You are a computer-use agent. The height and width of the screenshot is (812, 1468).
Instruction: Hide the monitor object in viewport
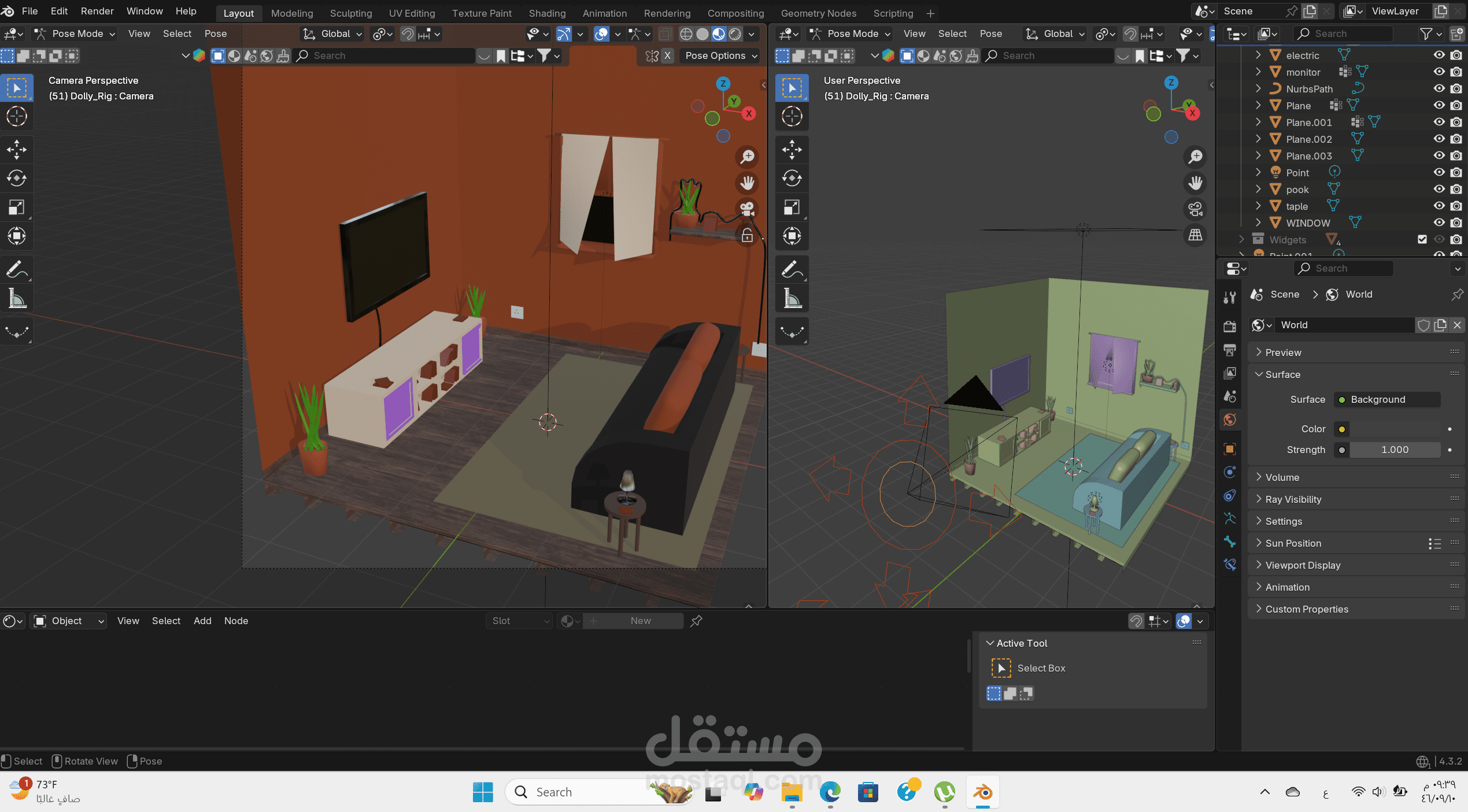click(x=1439, y=72)
